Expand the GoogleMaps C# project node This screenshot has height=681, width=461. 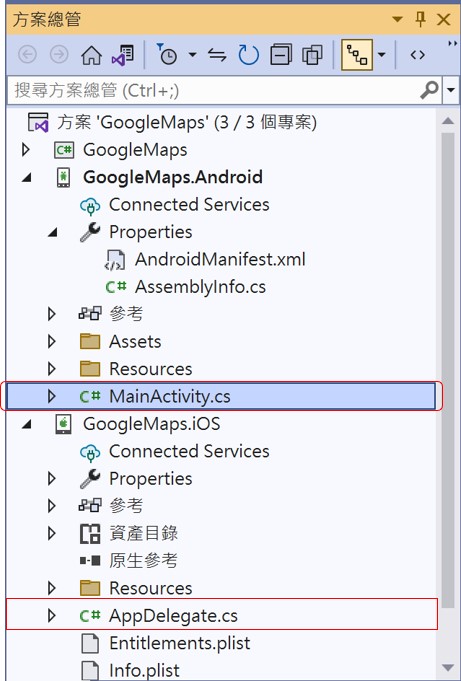(x=26, y=150)
